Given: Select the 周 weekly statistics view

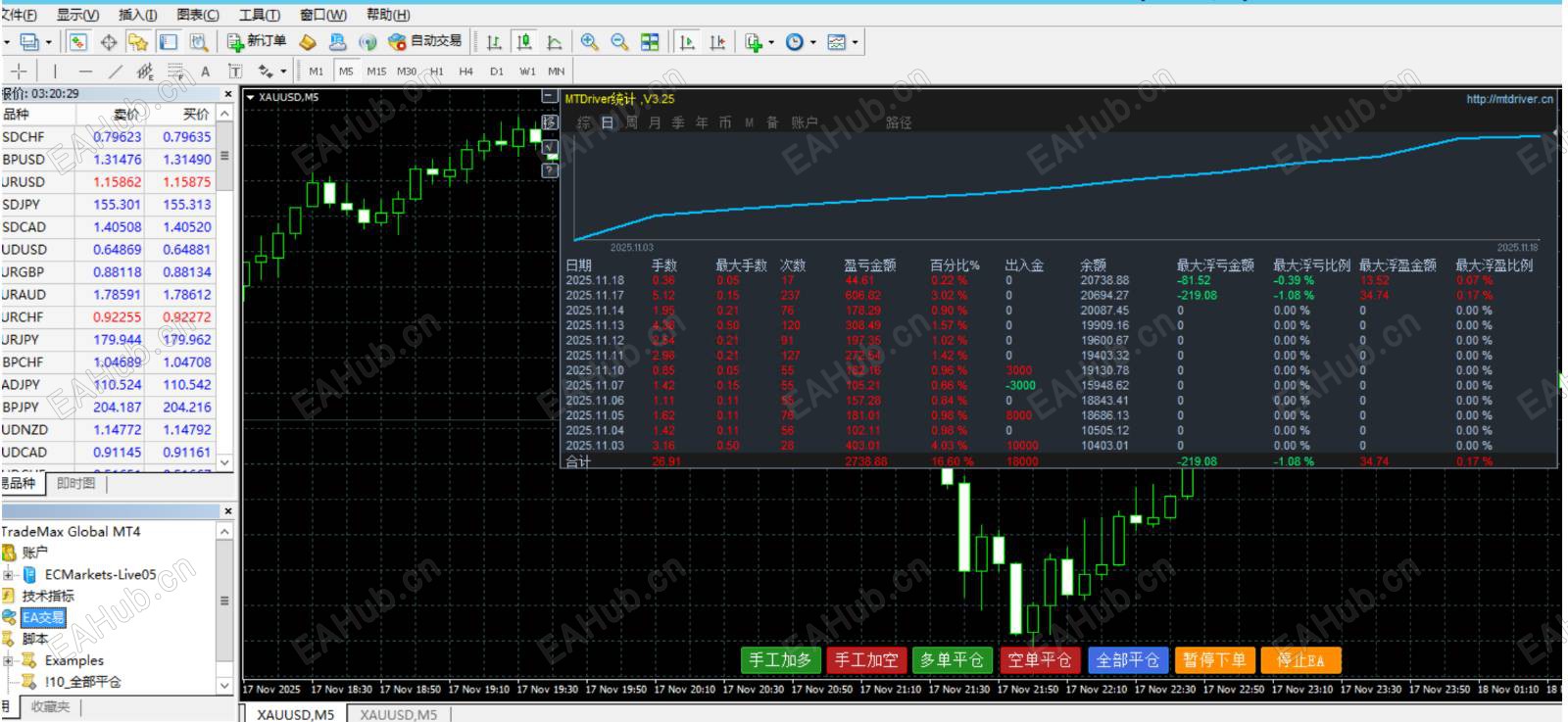Looking at the screenshot, I should tap(631, 122).
